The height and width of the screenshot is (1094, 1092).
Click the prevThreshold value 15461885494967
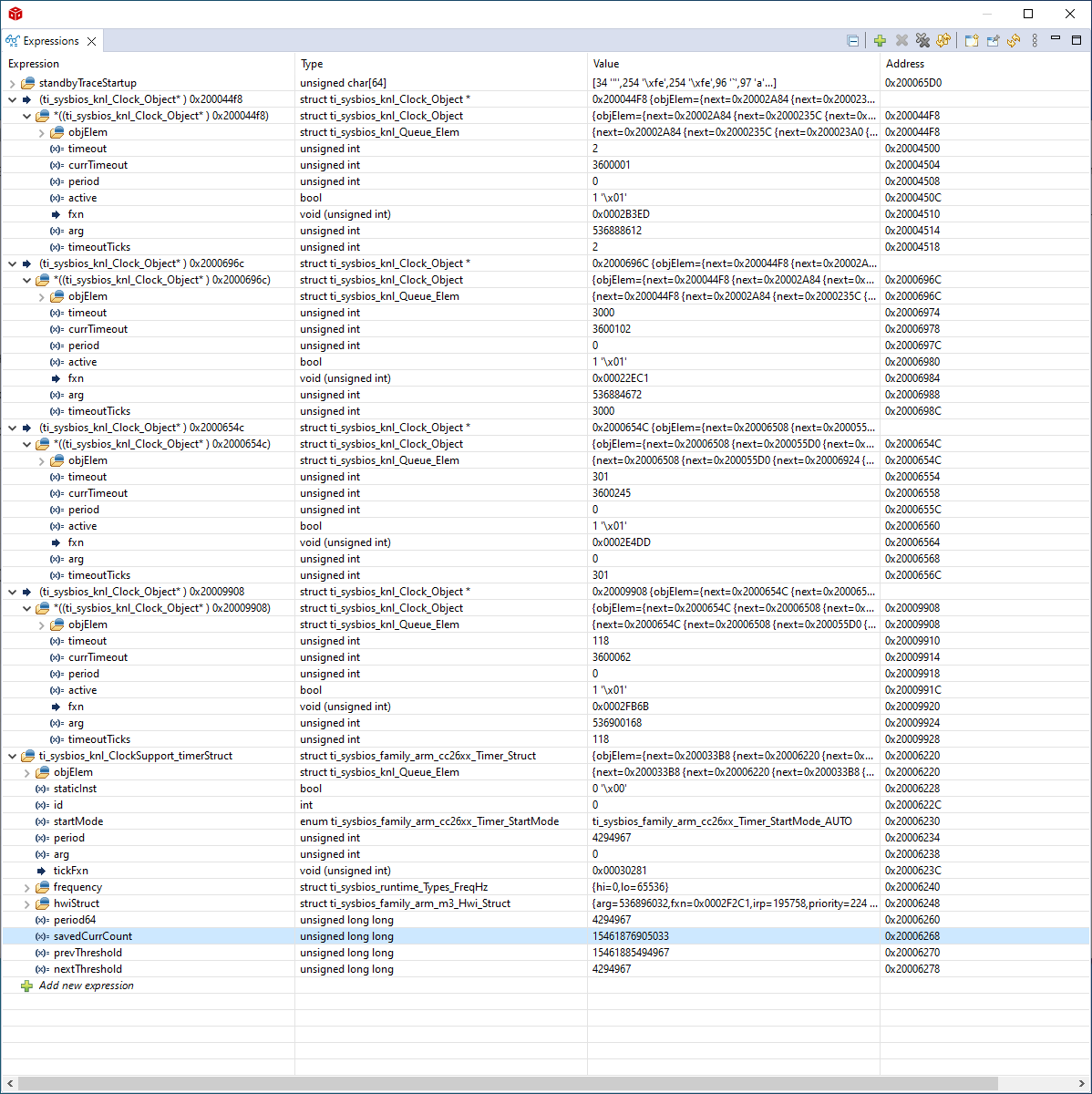tap(631, 953)
